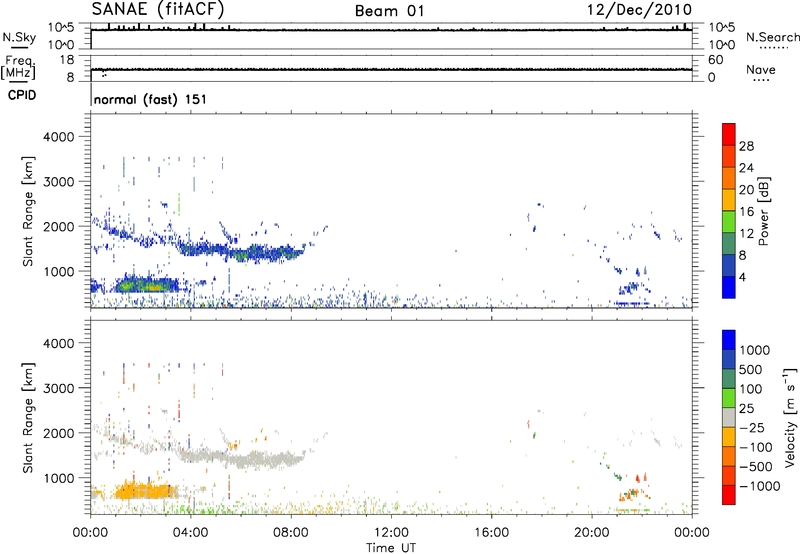Click the -25 tick label on the velocity colorbar
Screen dimensions: 800x554
(752, 427)
